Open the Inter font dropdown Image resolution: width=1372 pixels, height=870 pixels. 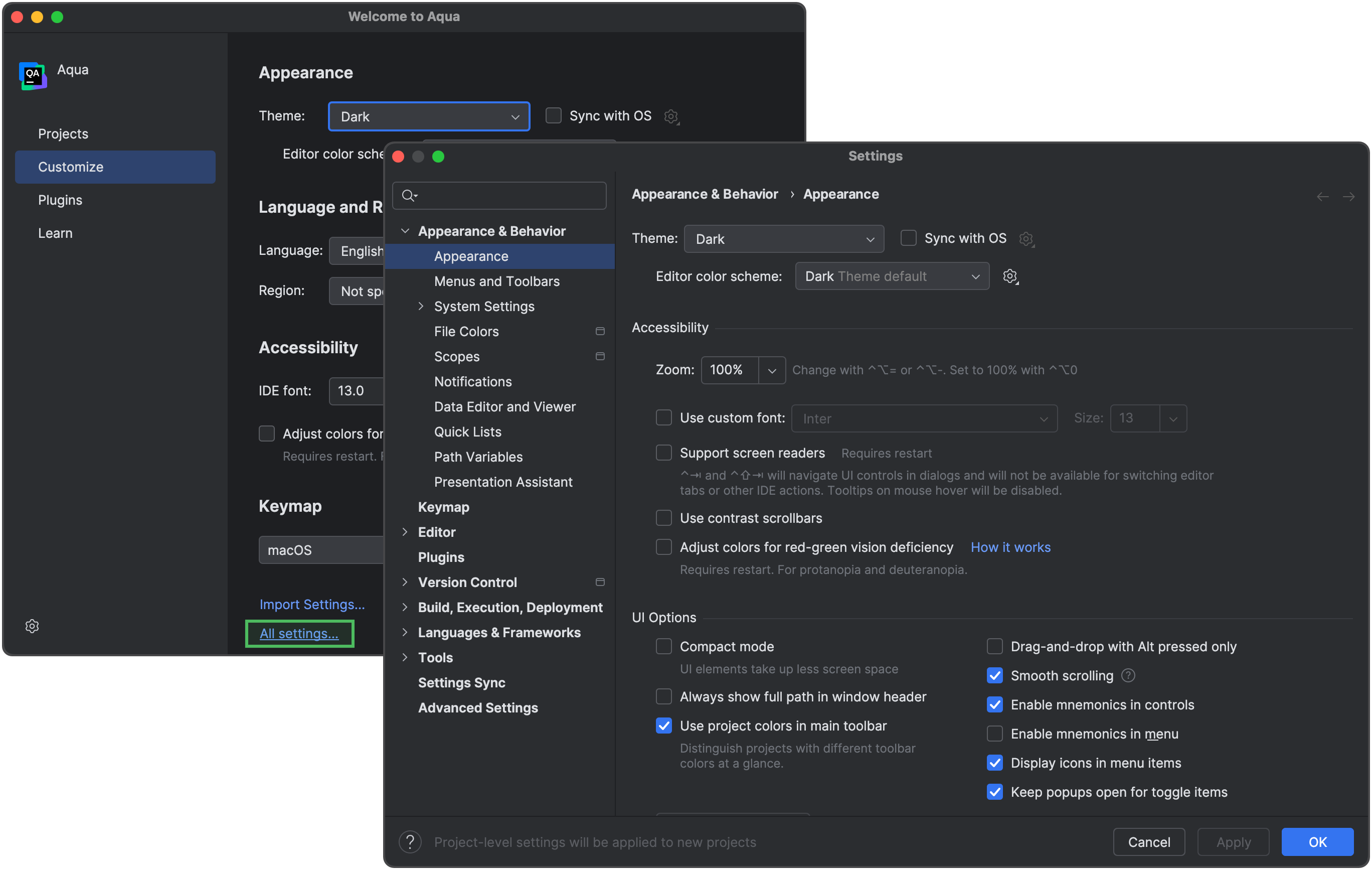[x=924, y=418]
